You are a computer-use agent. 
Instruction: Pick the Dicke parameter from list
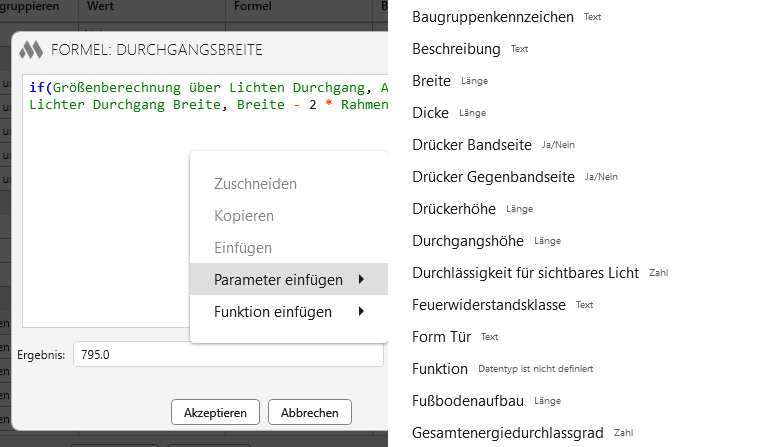click(430, 113)
